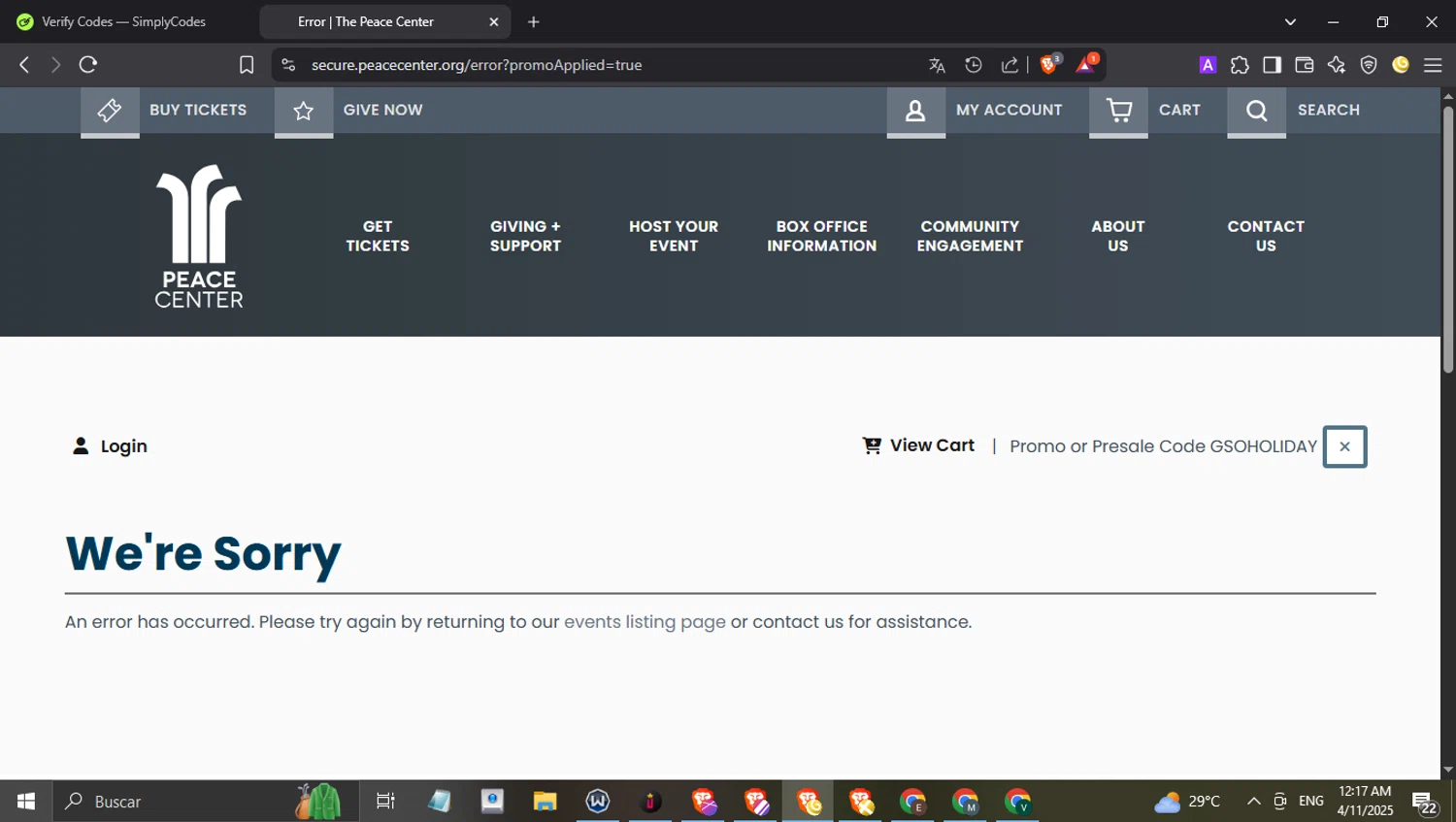Open the Community Engagement menu
Screen dimensions: 1456x822
(x=970, y=236)
